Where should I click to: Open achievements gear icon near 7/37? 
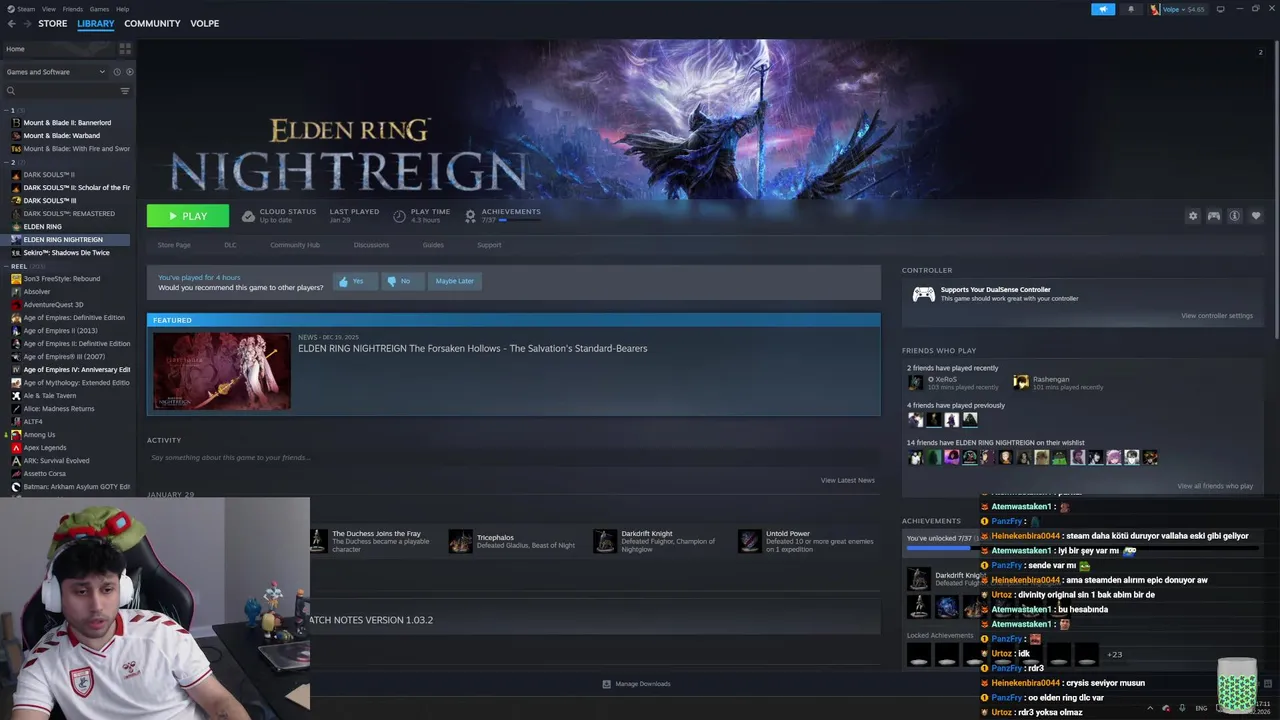click(x=470, y=216)
